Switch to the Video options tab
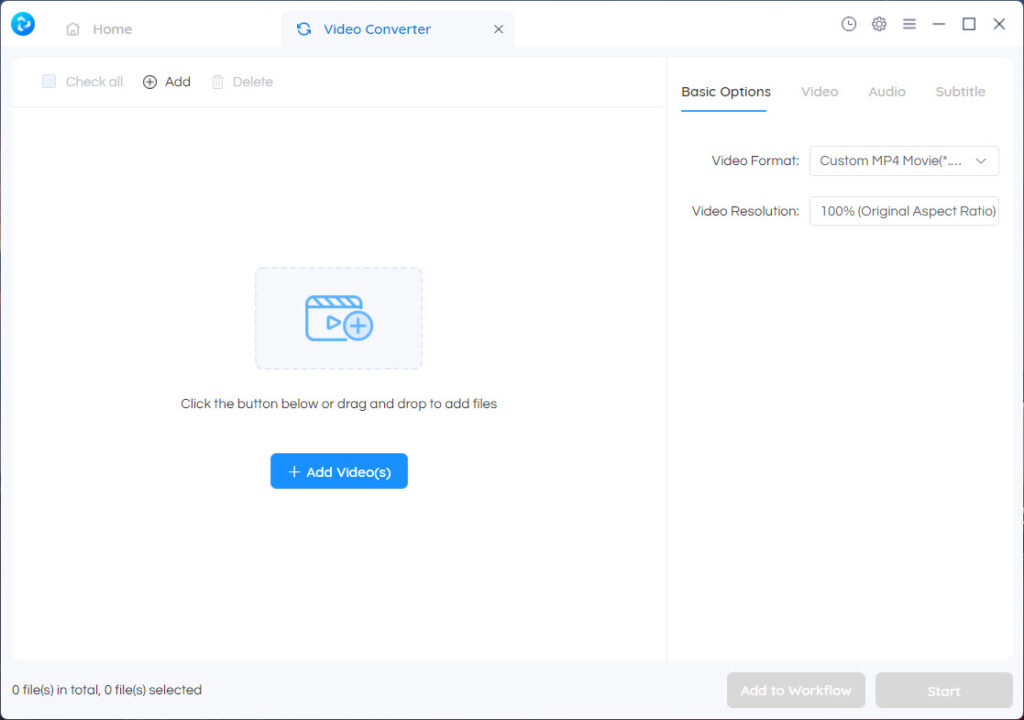Viewport: 1024px width, 720px height. click(819, 92)
